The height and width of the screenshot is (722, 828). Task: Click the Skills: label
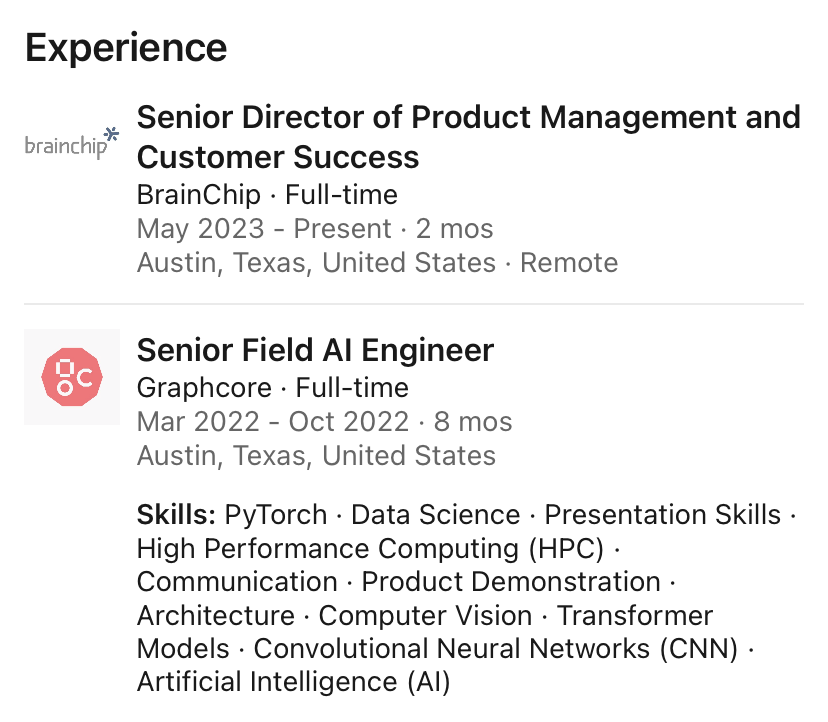[x=176, y=514]
